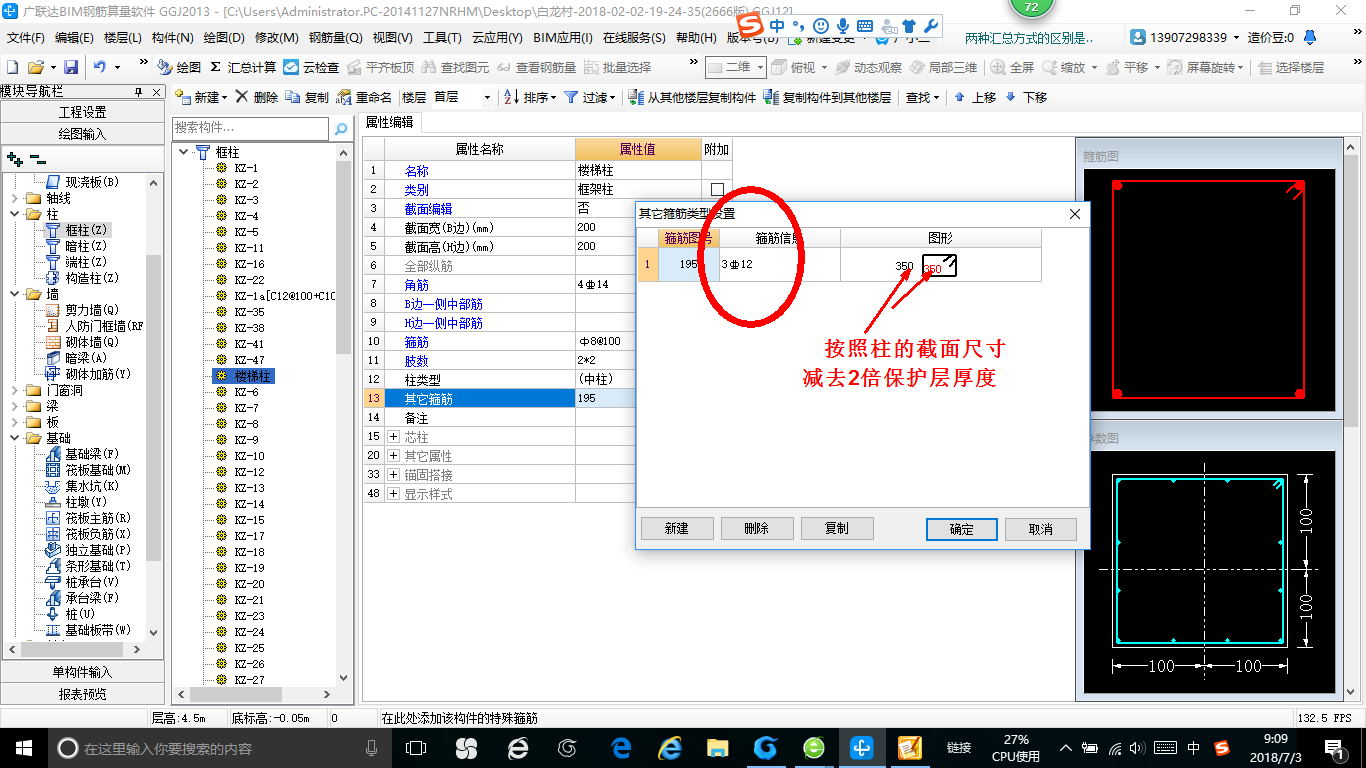This screenshot has width=1366, height=768.
Task: Select 框柱(Z) in the navigation tree
Action: tap(80, 230)
